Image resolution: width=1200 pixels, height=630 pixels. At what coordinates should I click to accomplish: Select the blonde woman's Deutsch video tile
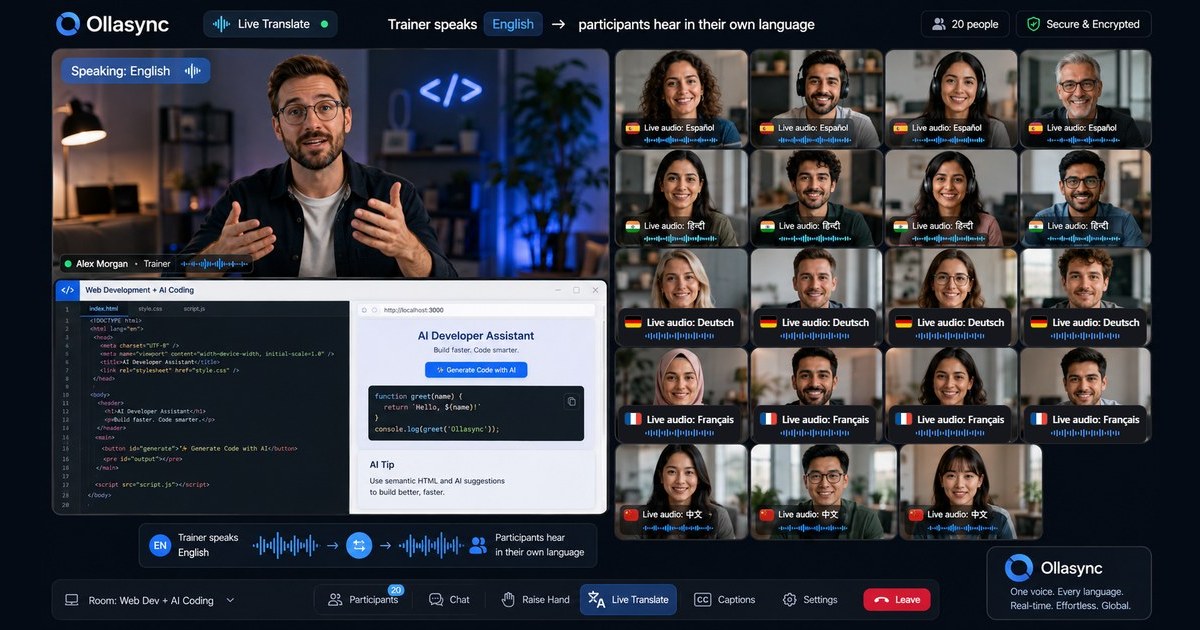[x=681, y=297]
